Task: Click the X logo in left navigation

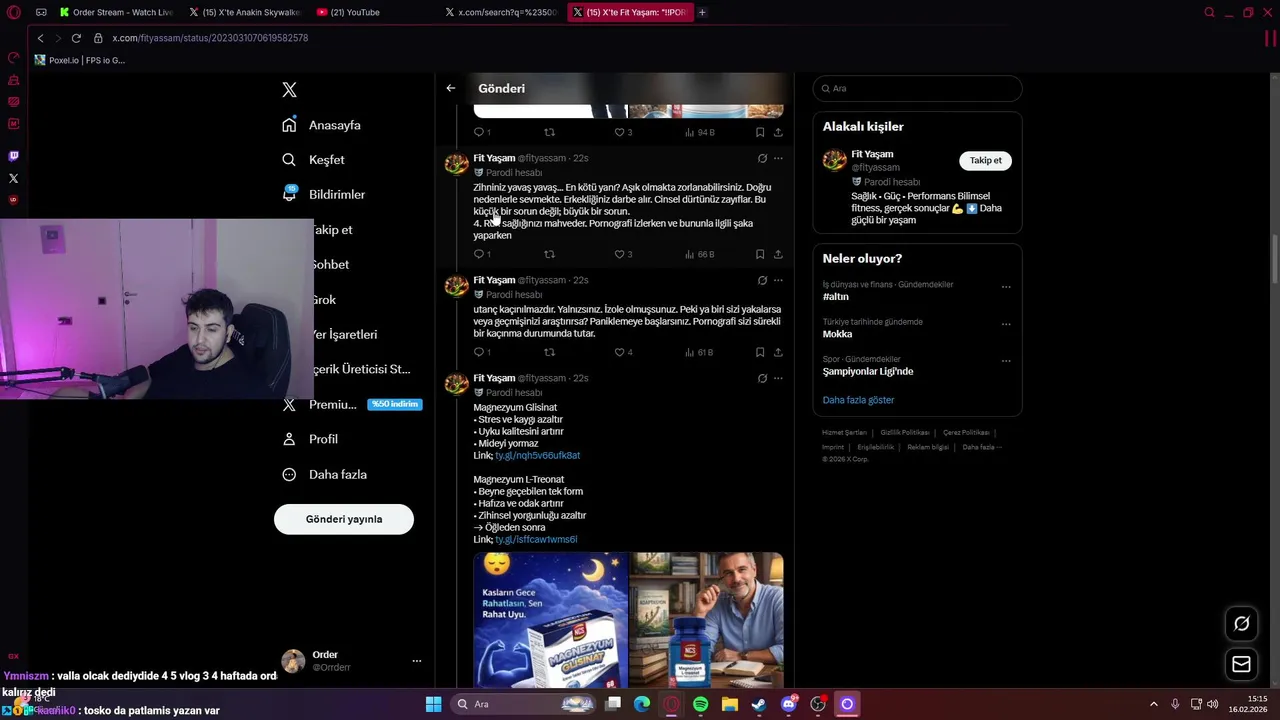Action: (289, 90)
